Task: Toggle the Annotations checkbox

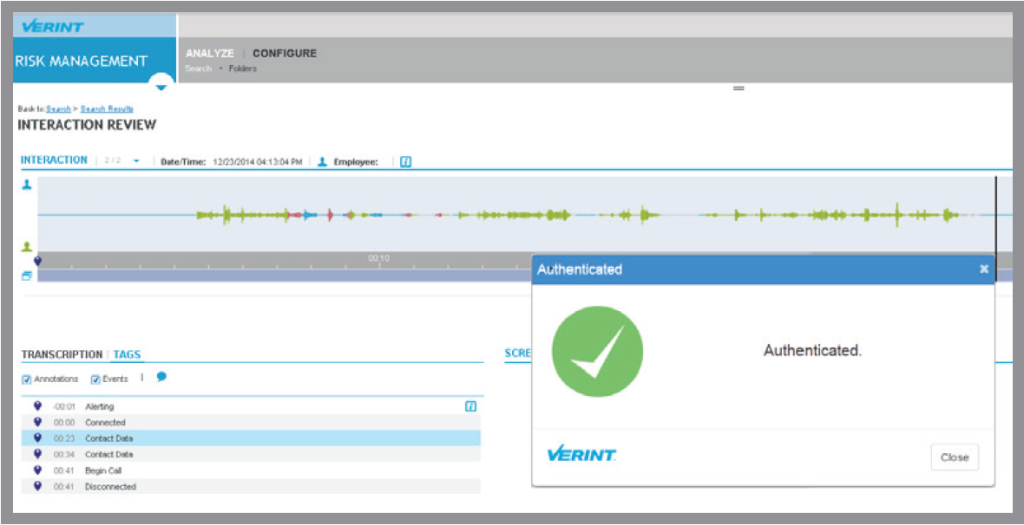Action: tap(27, 379)
